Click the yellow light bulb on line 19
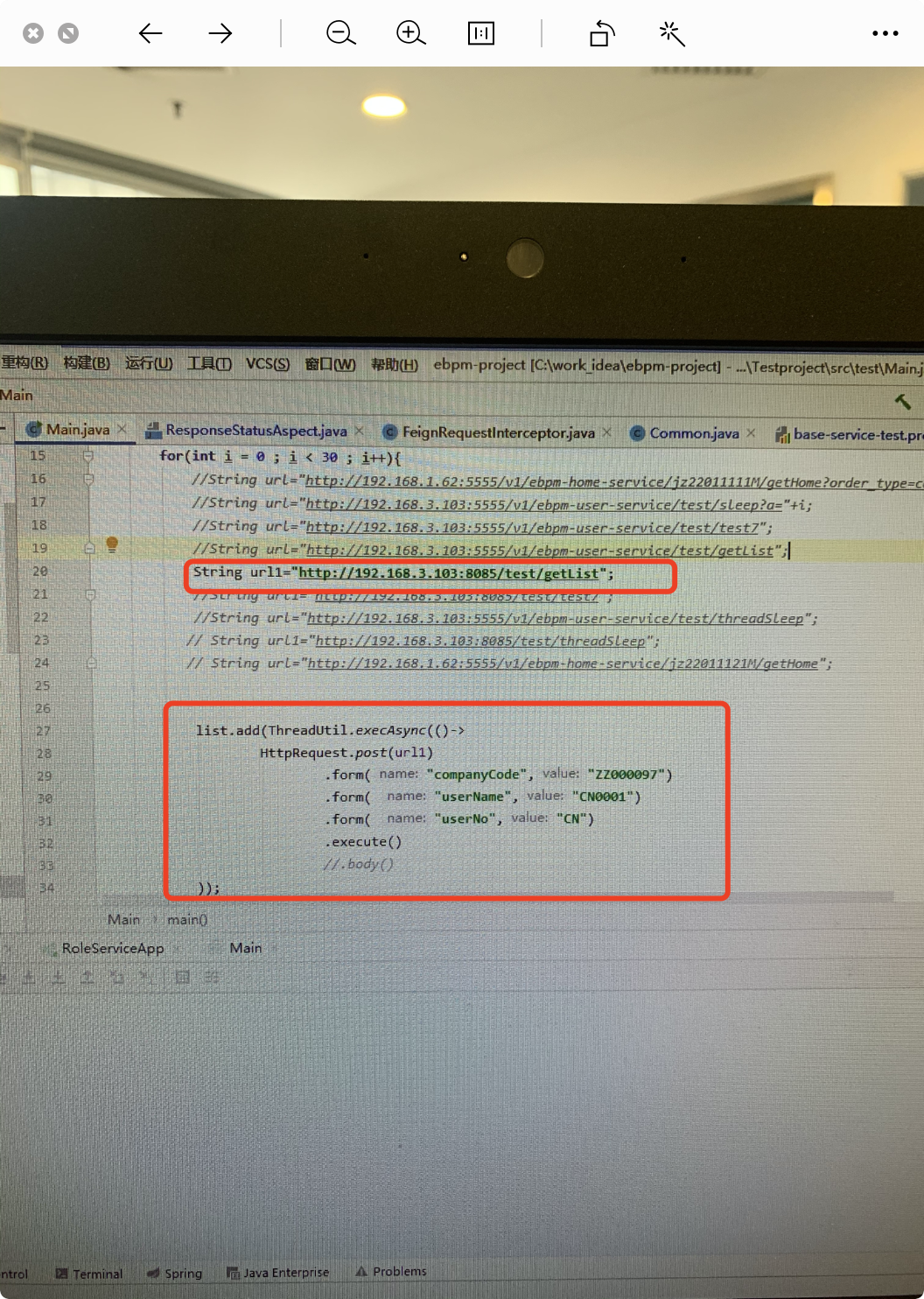 (112, 544)
